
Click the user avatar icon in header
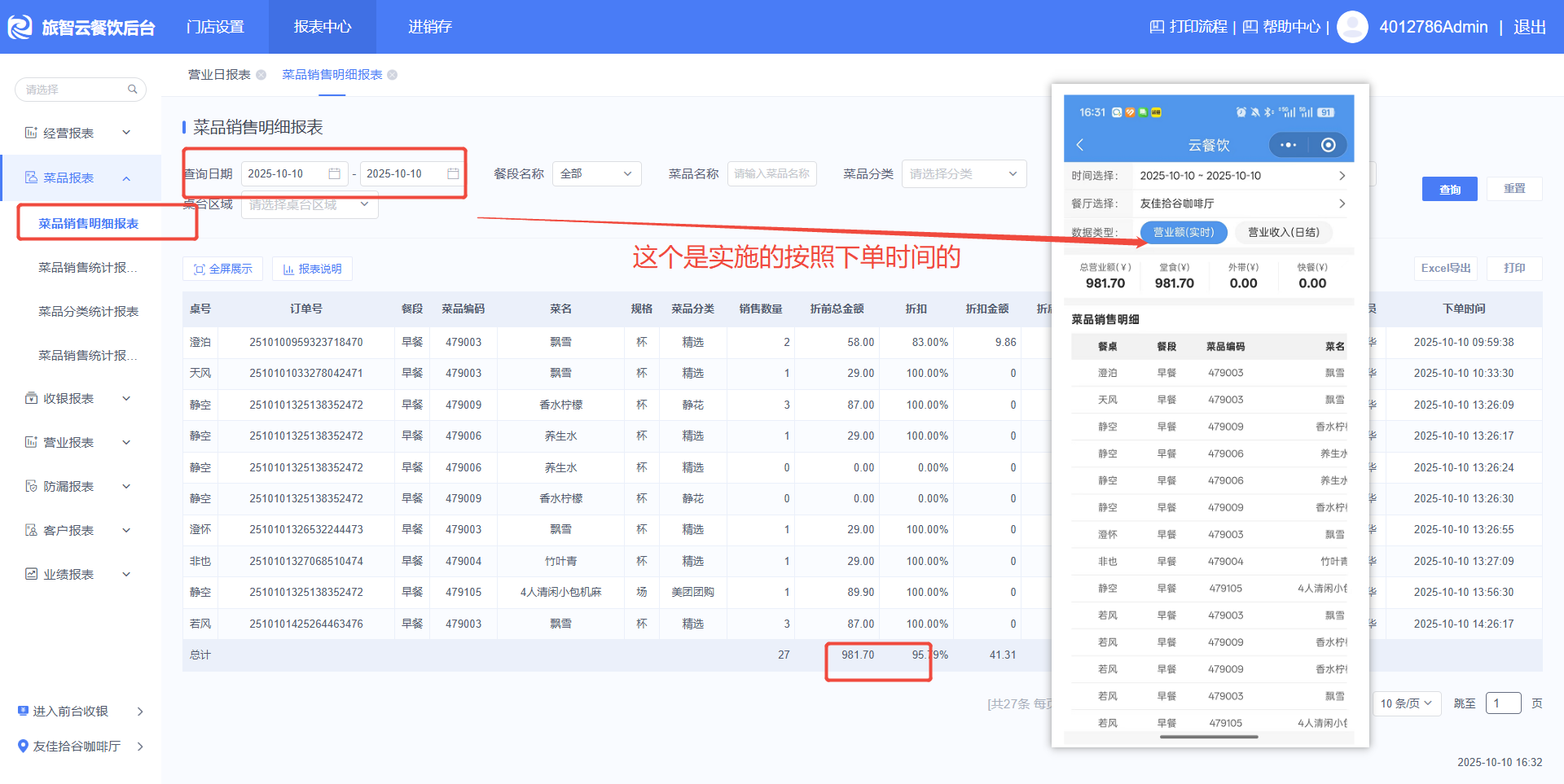click(1352, 27)
